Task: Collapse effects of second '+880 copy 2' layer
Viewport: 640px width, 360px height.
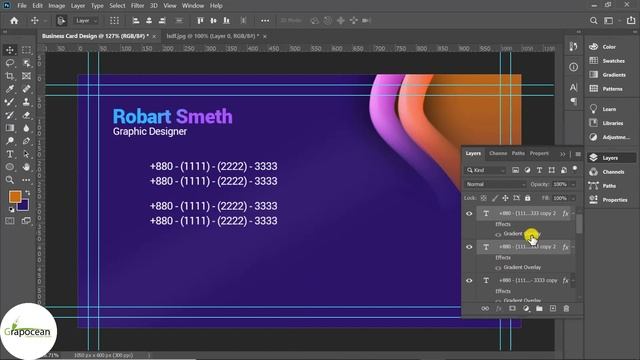Action: click(573, 247)
